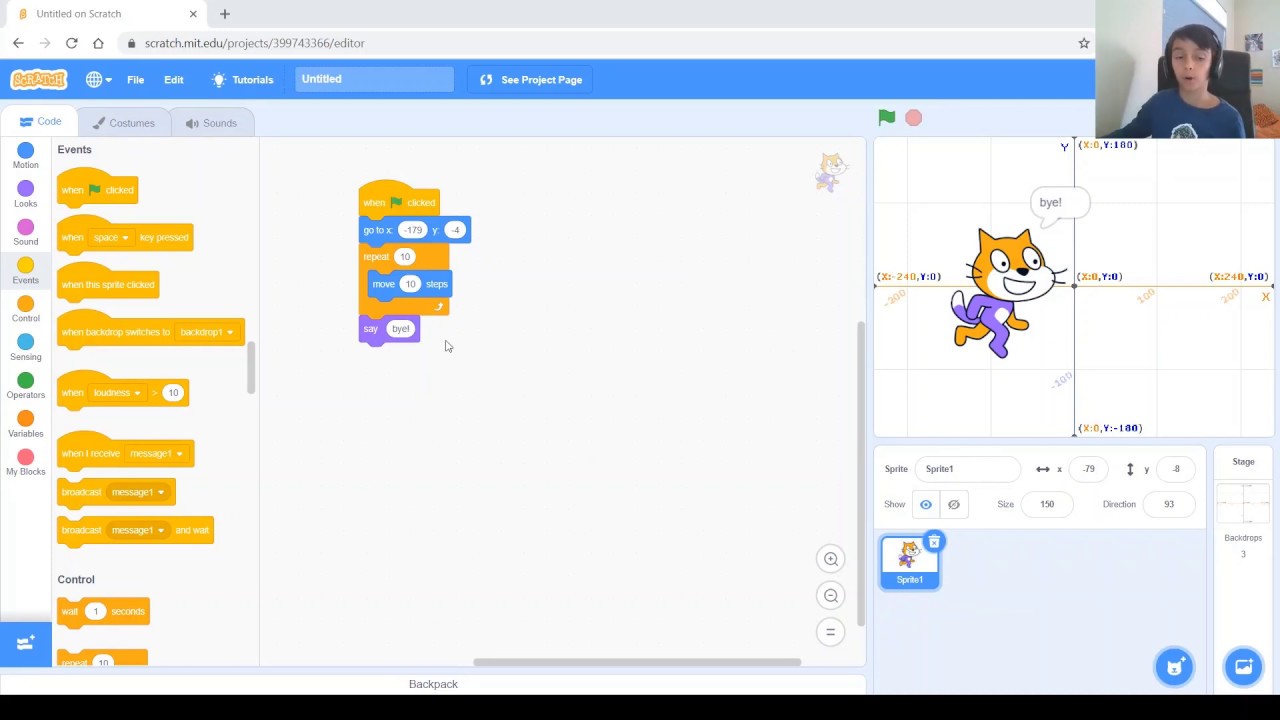Open the Backpack panel
Viewport: 1280px width, 720px height.
433,684
